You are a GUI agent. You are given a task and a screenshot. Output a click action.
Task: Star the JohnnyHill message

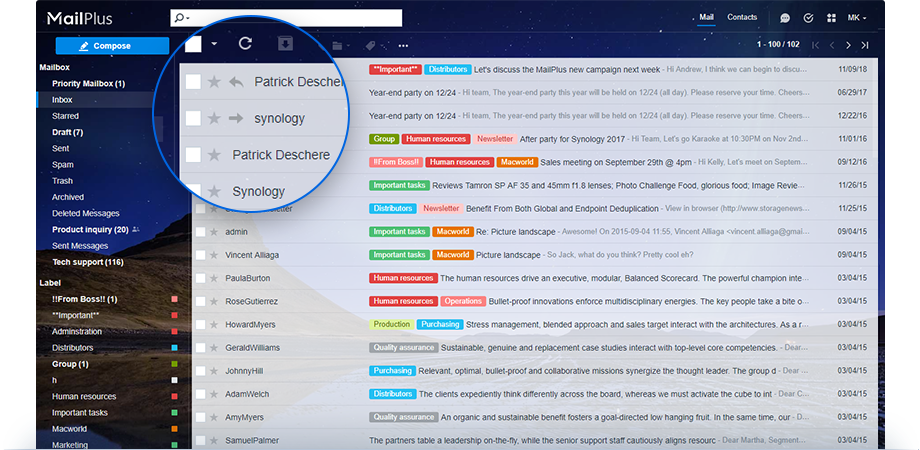(214, 371)
